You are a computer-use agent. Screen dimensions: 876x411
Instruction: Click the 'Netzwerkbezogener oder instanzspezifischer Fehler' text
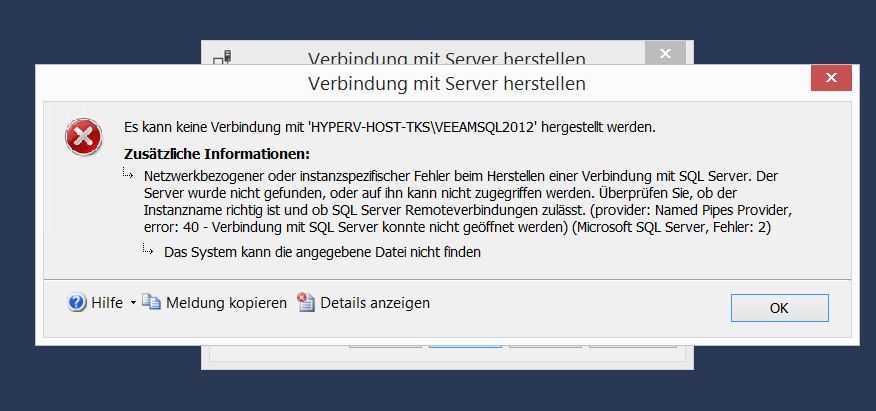point(468,202)
